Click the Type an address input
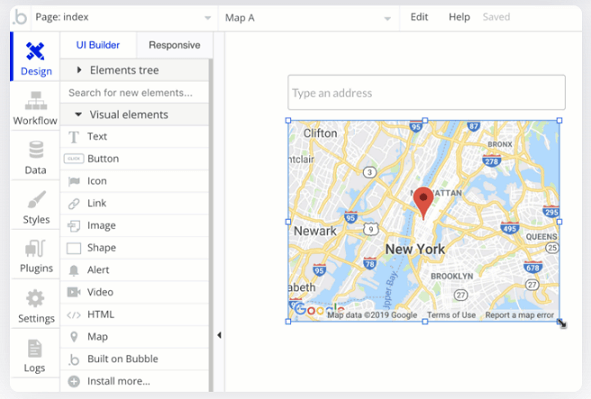Image resolution: width=591 pixels, height=399 pixels. [426, 92]
